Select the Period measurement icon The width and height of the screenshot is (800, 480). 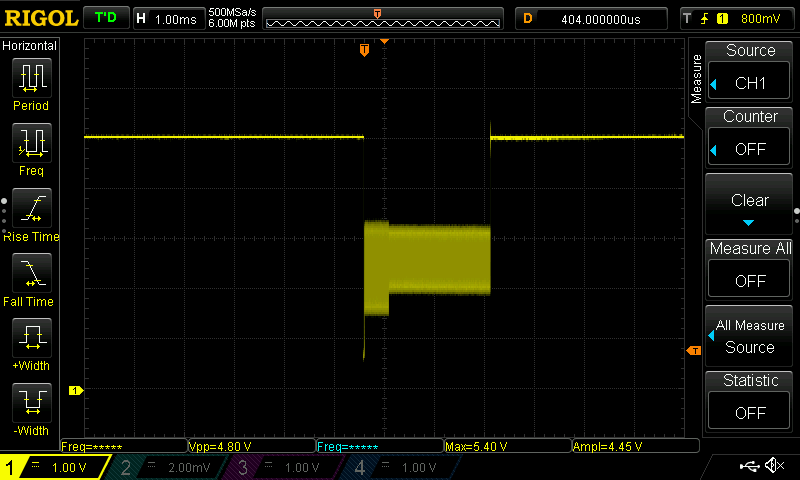(31, 78)
